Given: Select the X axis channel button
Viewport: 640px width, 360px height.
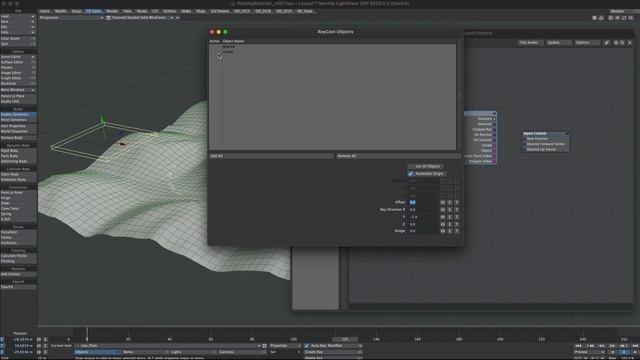Looking at the screenshot, I should pos(2,340).
